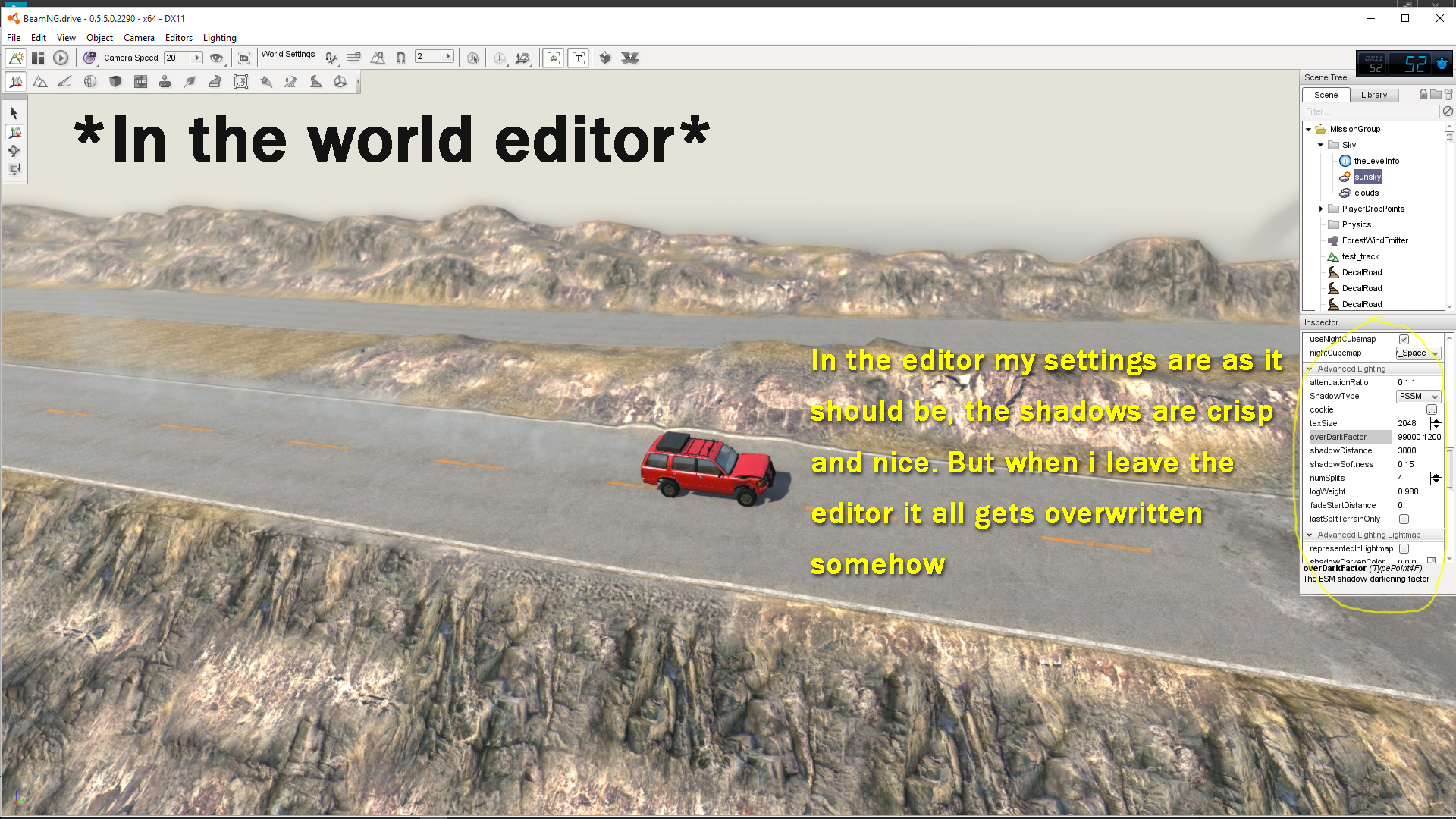Click the explode prefab icon
The width and height of the screenshot is (1456, 819).
(x=630, y=58)
